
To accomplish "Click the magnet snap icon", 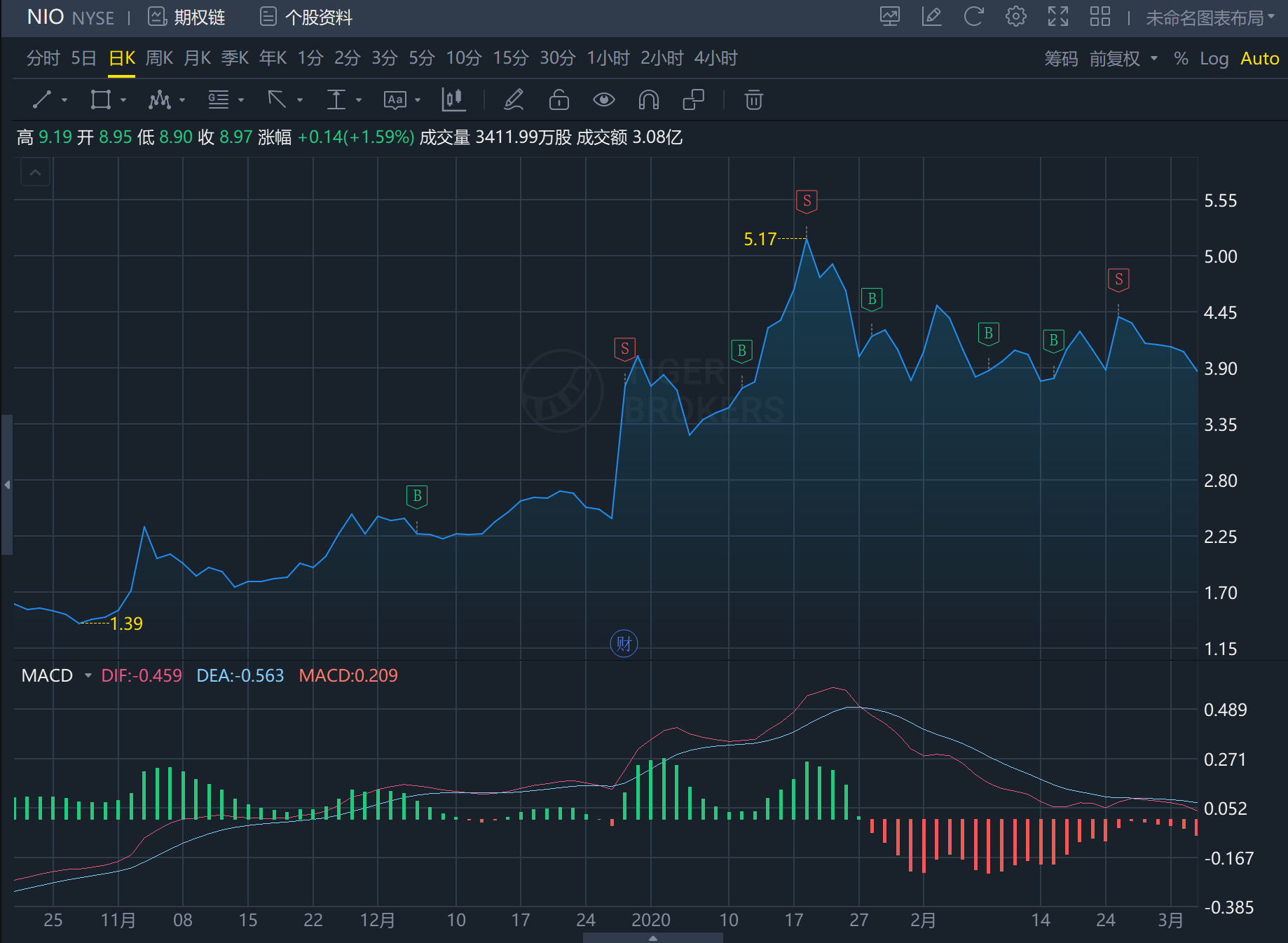I will point(648,100).
